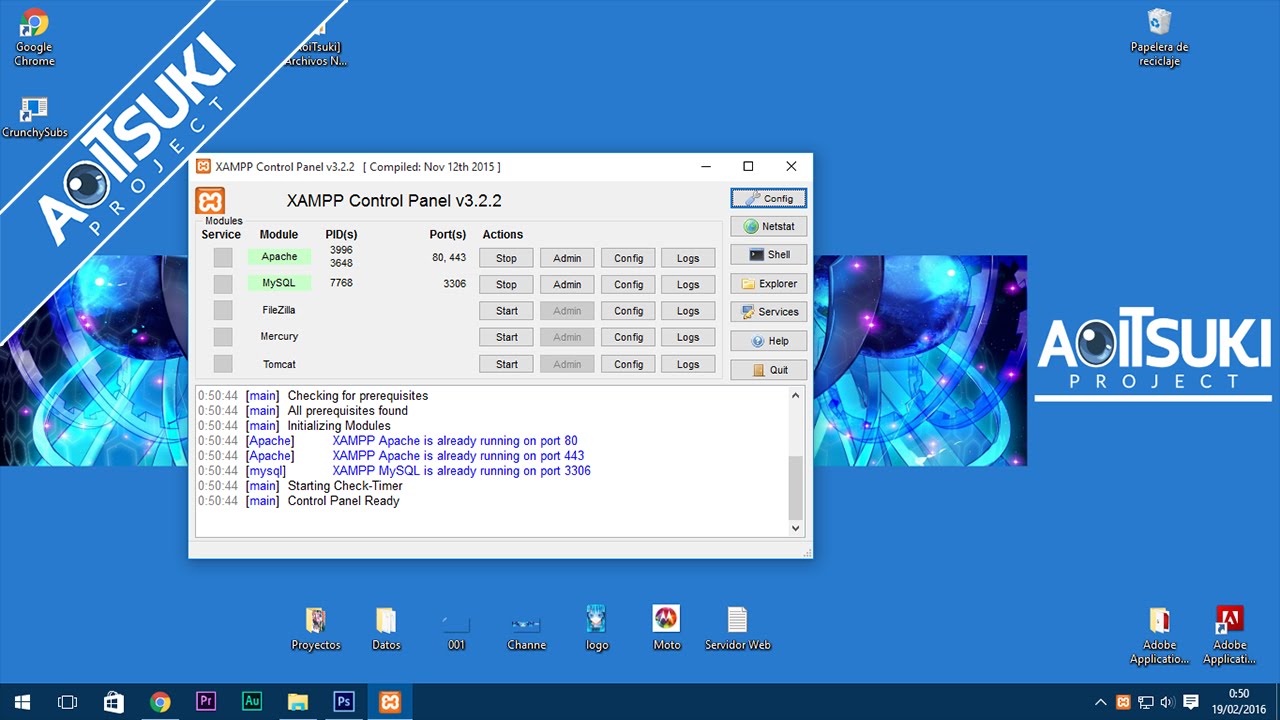Toggle the Mercury service checkbox

pyautogui.click(x=223, y=337)
